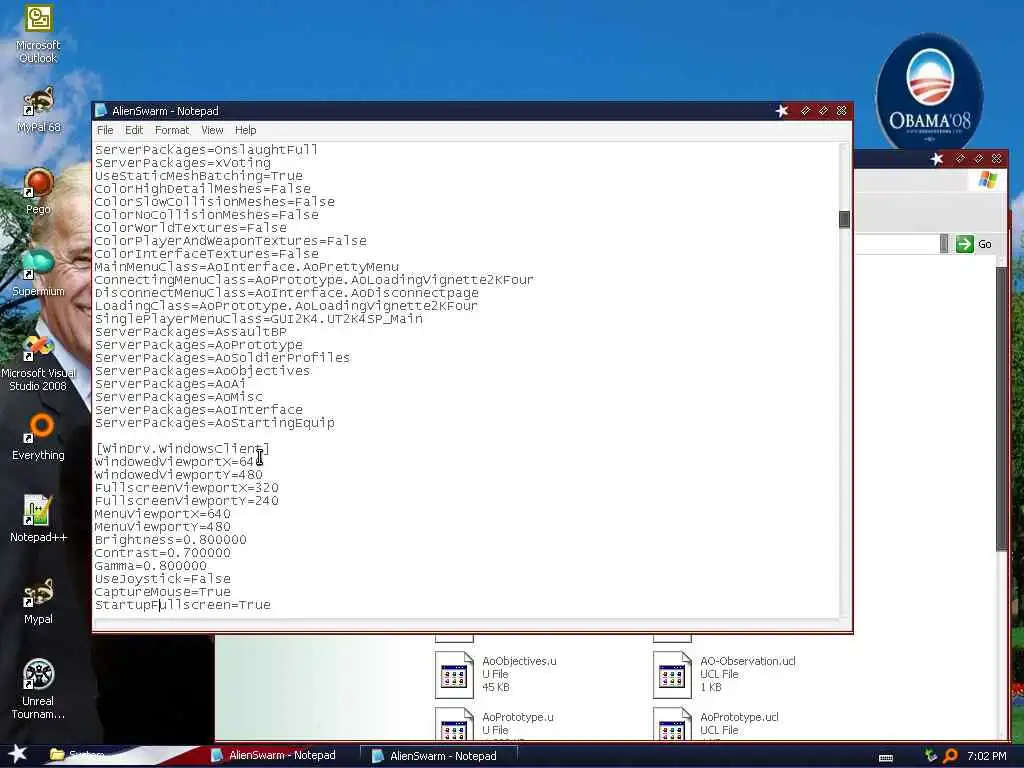1024x768 pixels.
Task: Click line ServerPackages=OnslaughtFull
Action: pos(206,150)
